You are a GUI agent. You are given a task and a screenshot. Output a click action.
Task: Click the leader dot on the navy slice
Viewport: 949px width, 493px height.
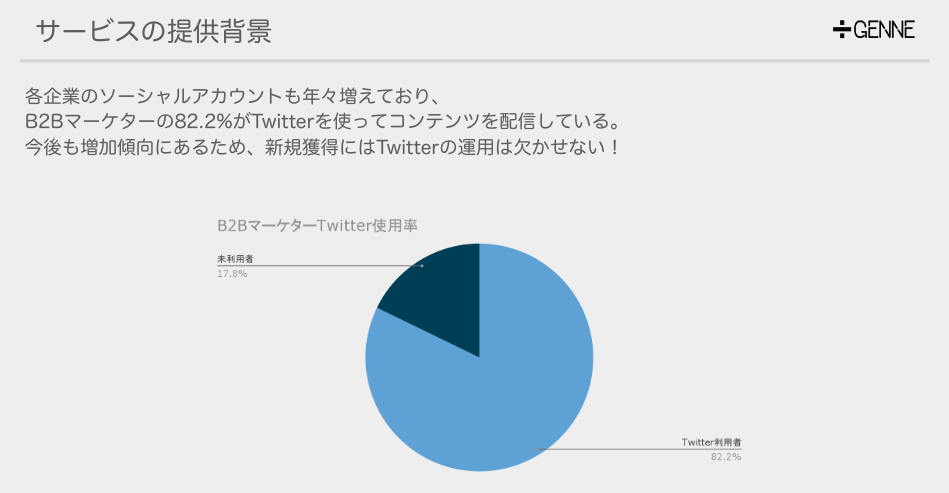(422, 266)
